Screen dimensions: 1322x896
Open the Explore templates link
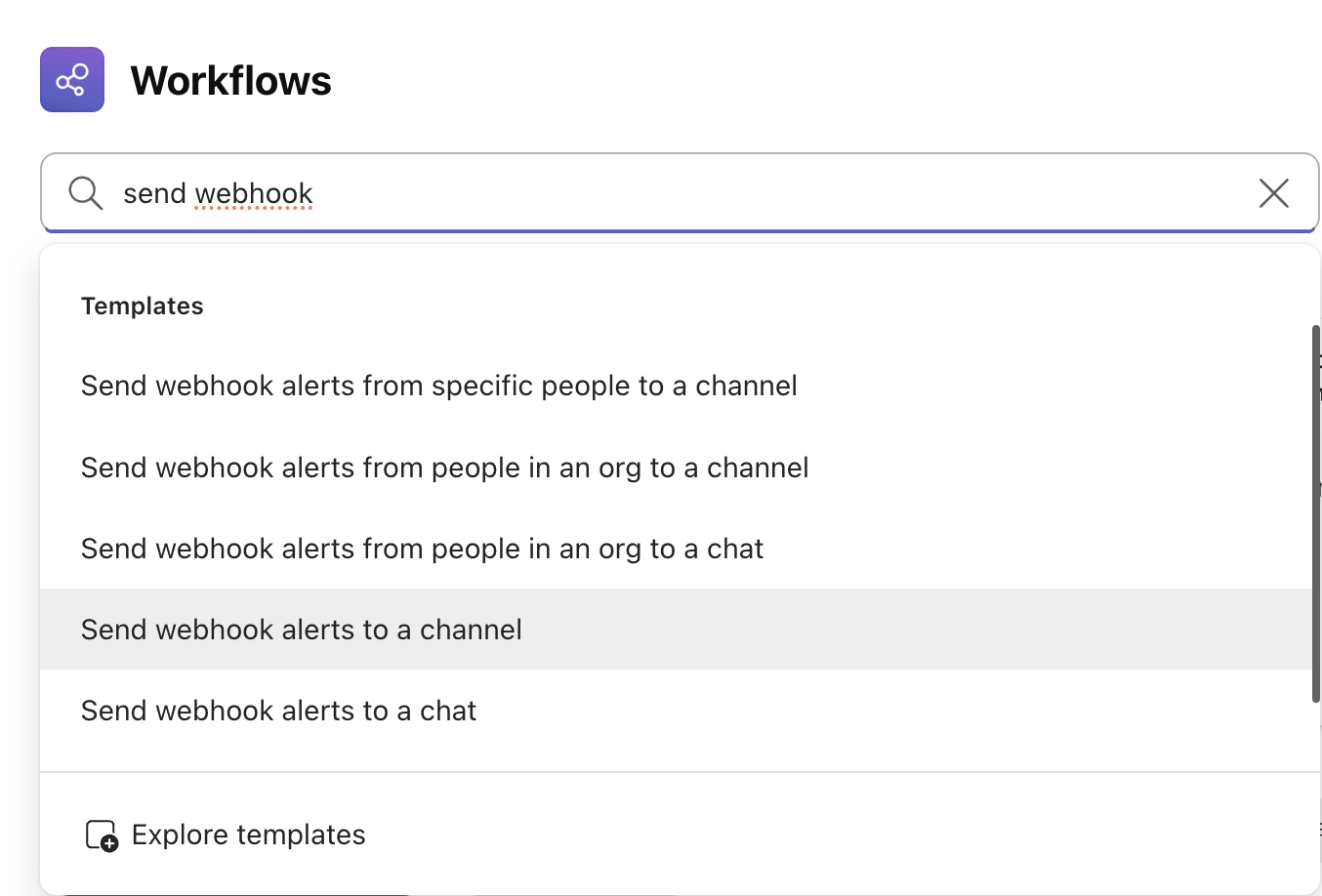click(x=248, y=835)
